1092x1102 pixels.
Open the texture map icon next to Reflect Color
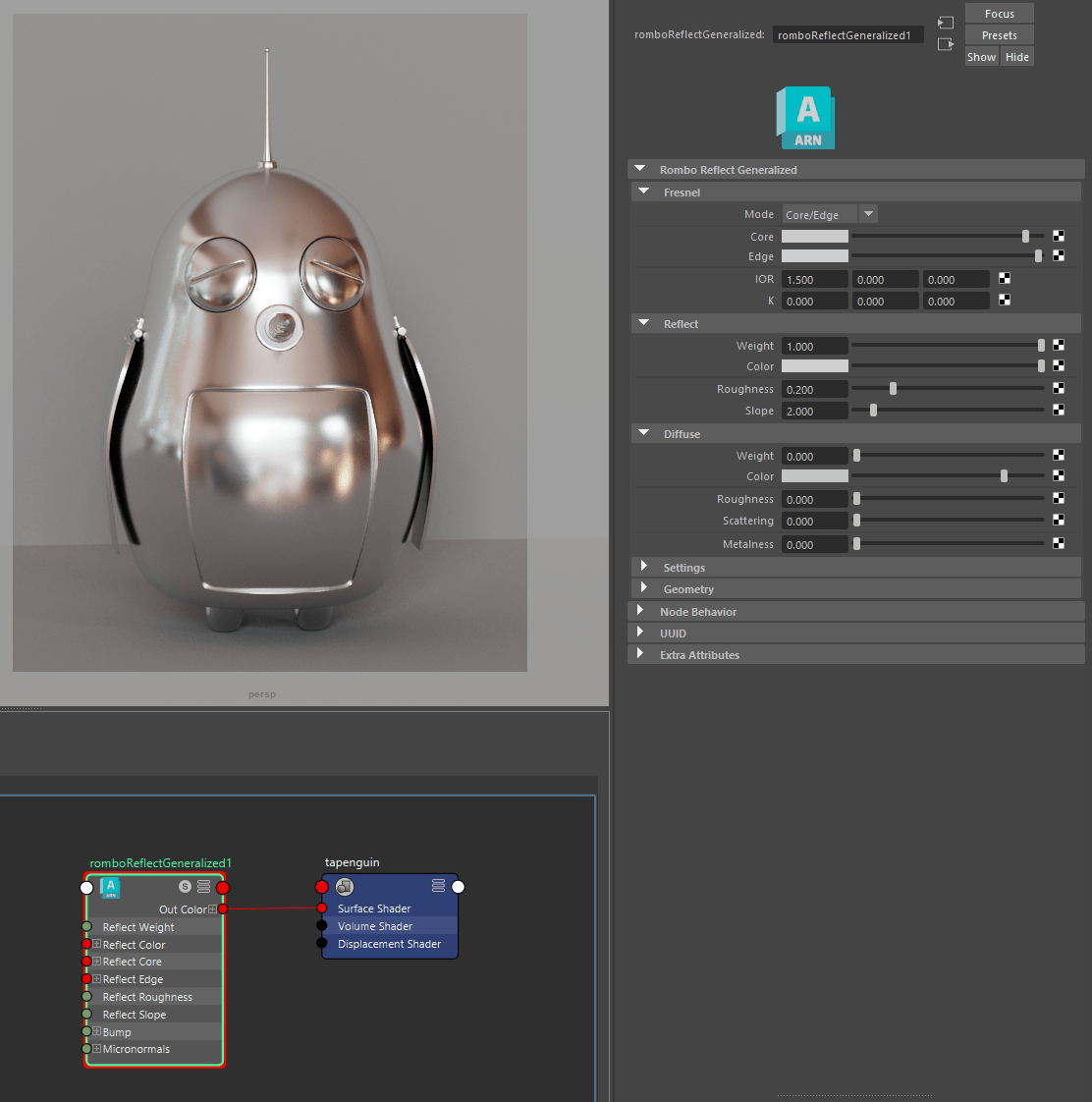[x=1059, y=365]
